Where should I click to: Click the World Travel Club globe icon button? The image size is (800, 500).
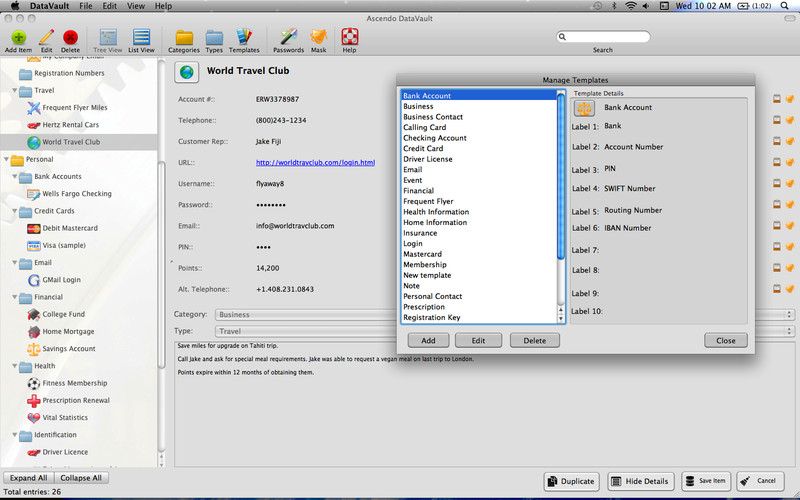pyautogui.click(x=186, y=72)
